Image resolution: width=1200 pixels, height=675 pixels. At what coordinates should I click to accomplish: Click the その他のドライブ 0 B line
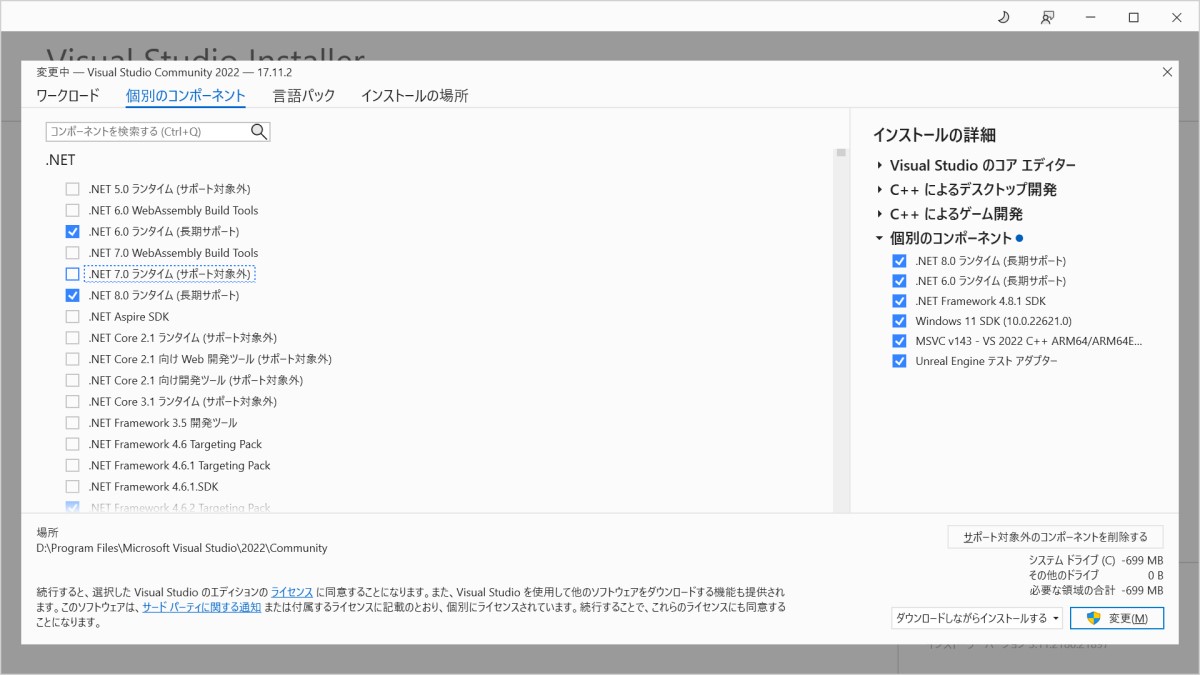(1095, 576)
